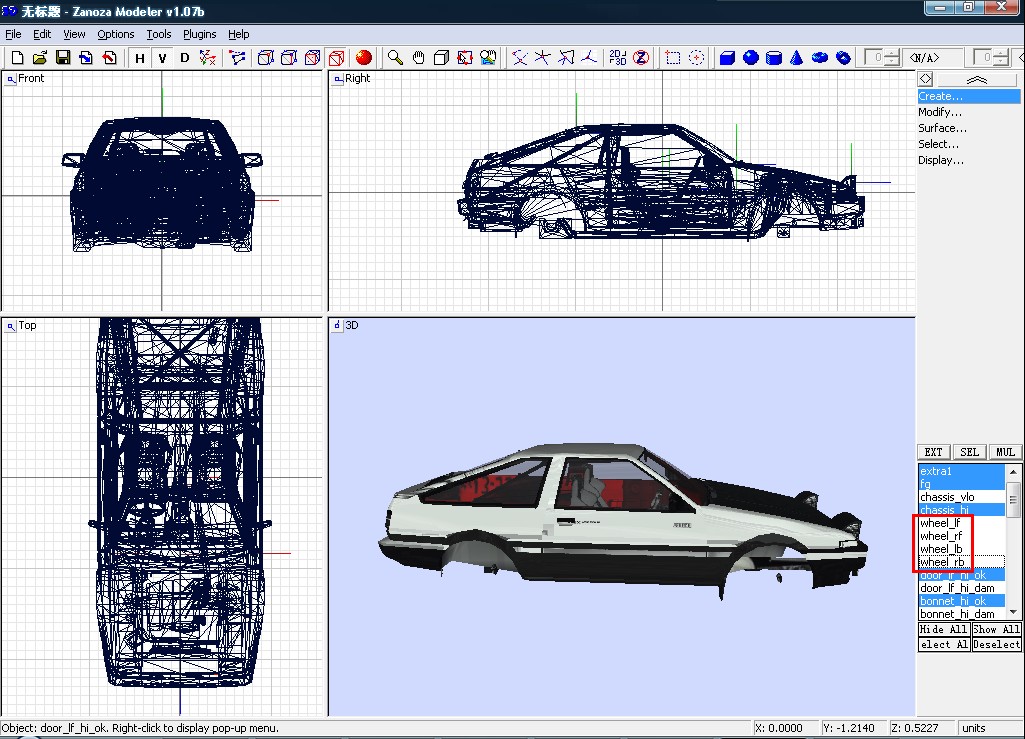Expand the Surface... command group
Image resolution: width=1025 pixels, height=739 pixels.
942,128
